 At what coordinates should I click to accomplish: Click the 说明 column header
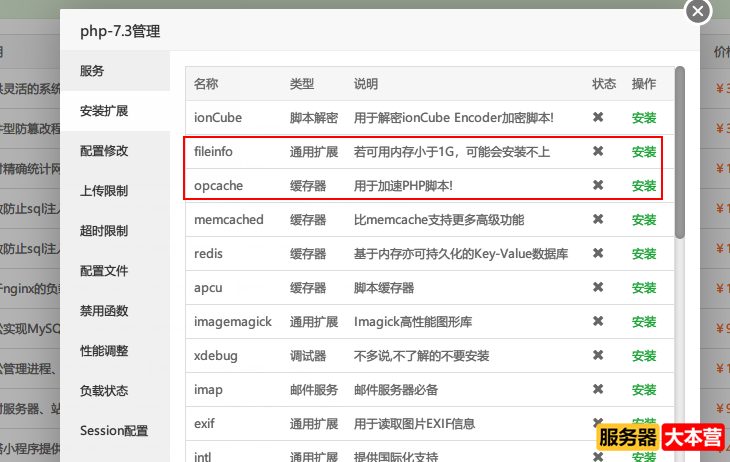[x=366, y=84]
